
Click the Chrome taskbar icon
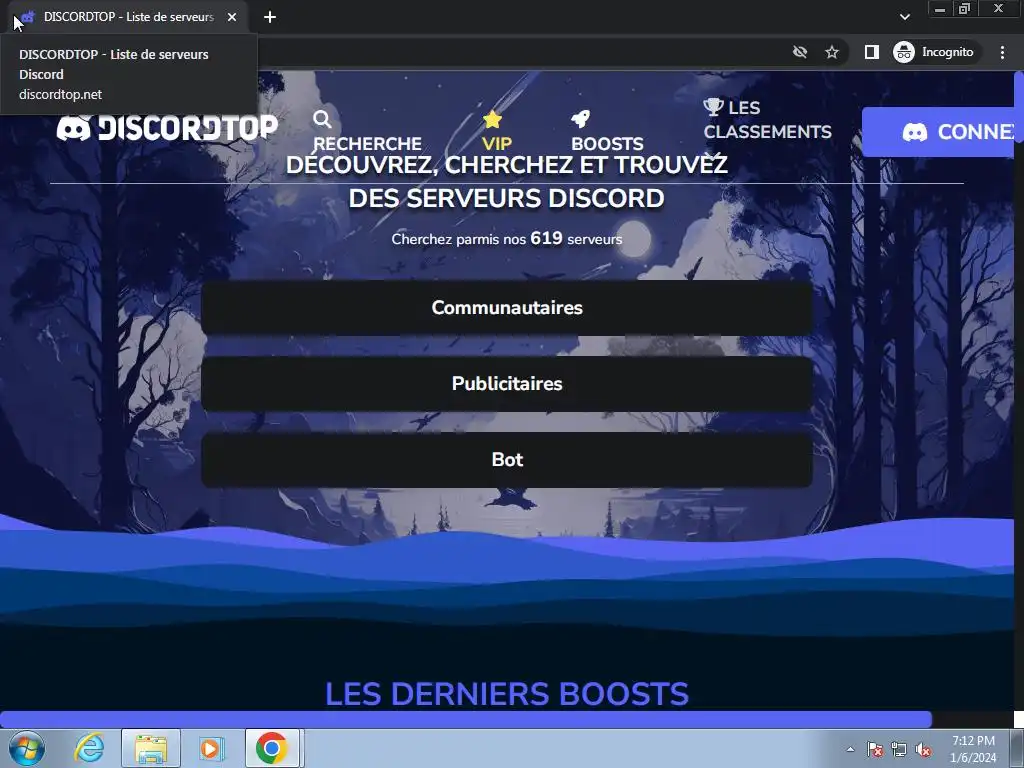[x=272, y=748]
